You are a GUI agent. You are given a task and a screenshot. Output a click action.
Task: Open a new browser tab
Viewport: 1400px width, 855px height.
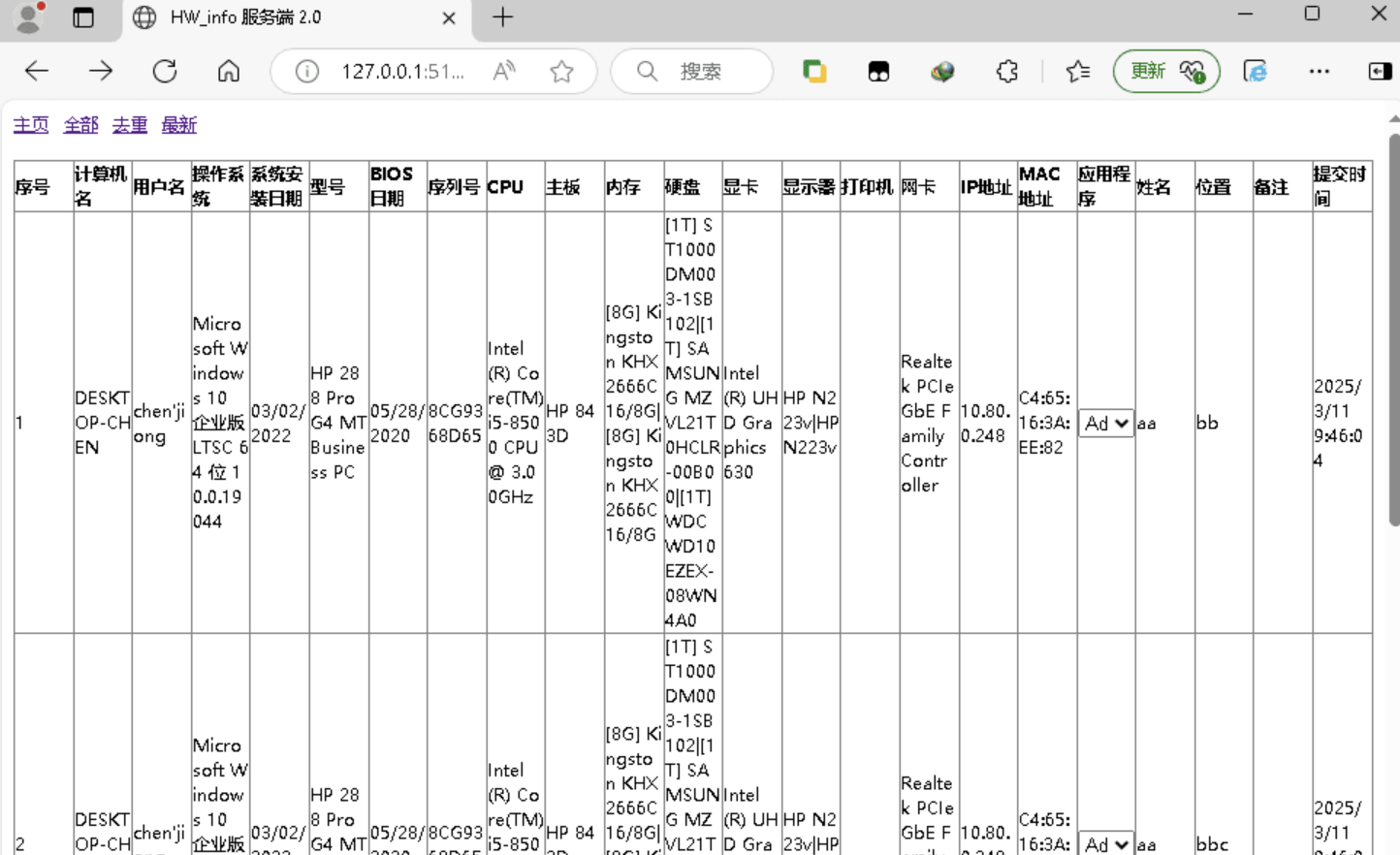pos(502,17)
